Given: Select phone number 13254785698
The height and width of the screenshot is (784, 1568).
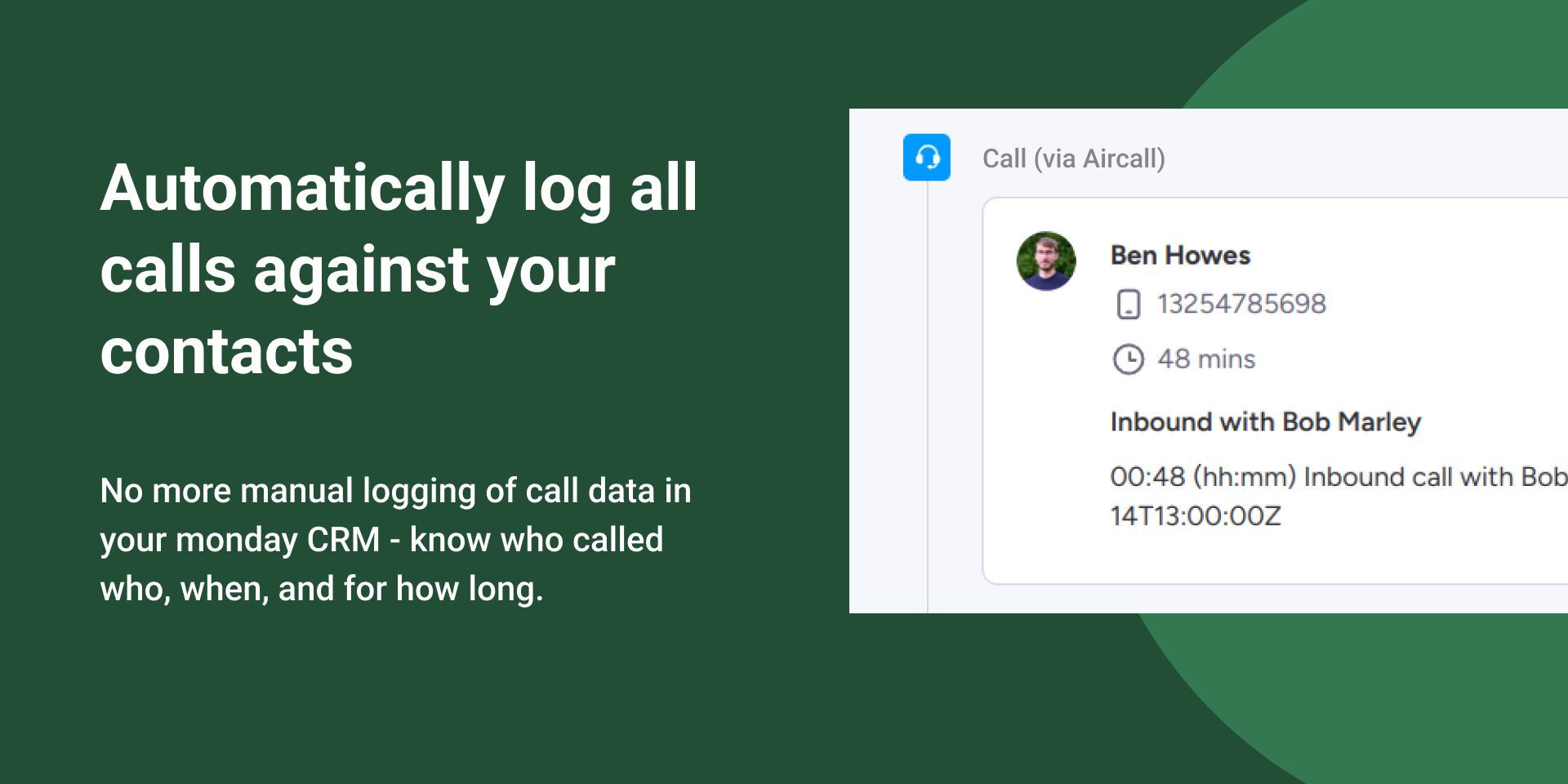Looking at the screenshot, I should (x=1241, y=304).
